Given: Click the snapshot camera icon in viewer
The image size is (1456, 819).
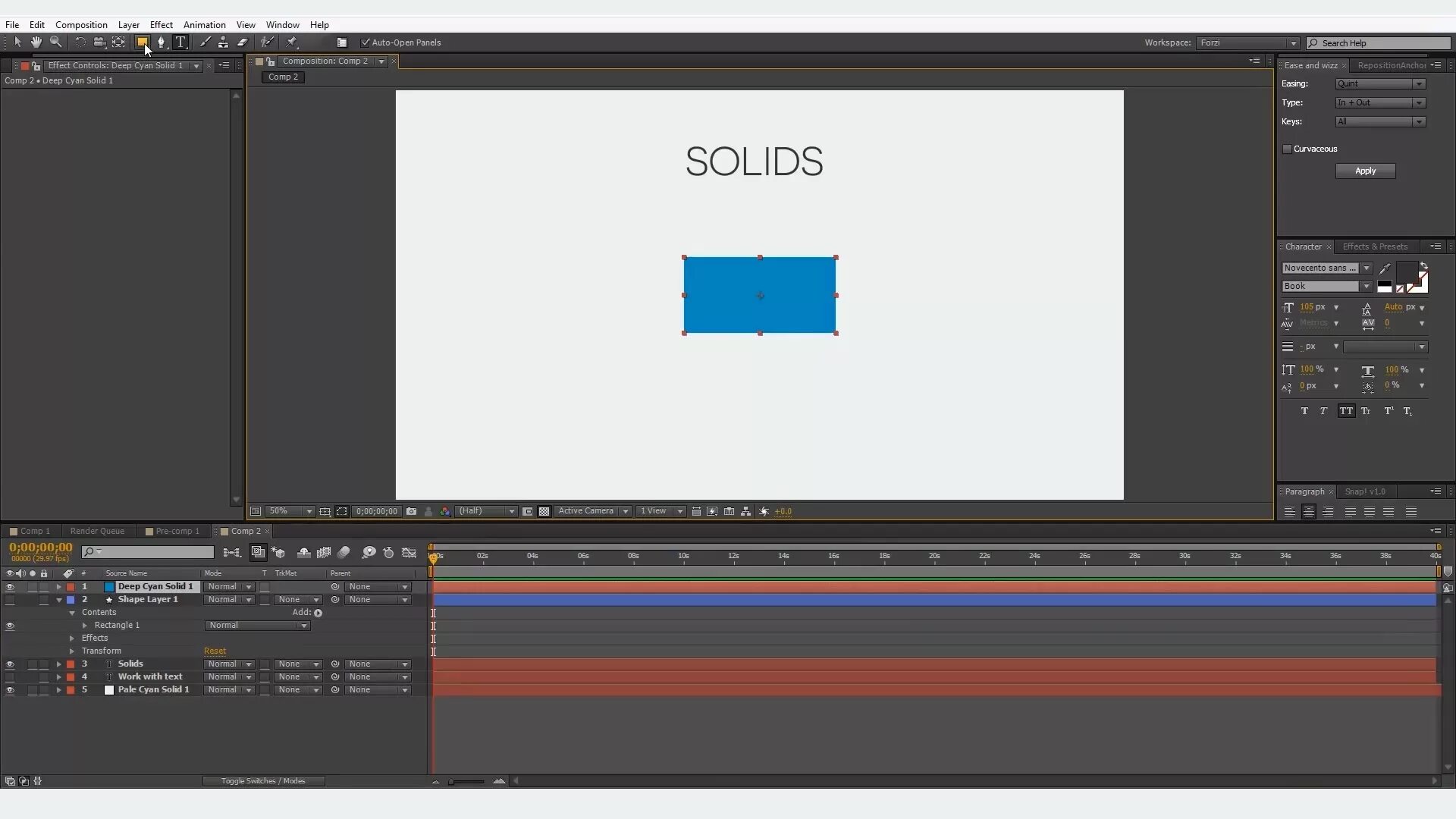Looking at the screenshot, I should (411, 512).
